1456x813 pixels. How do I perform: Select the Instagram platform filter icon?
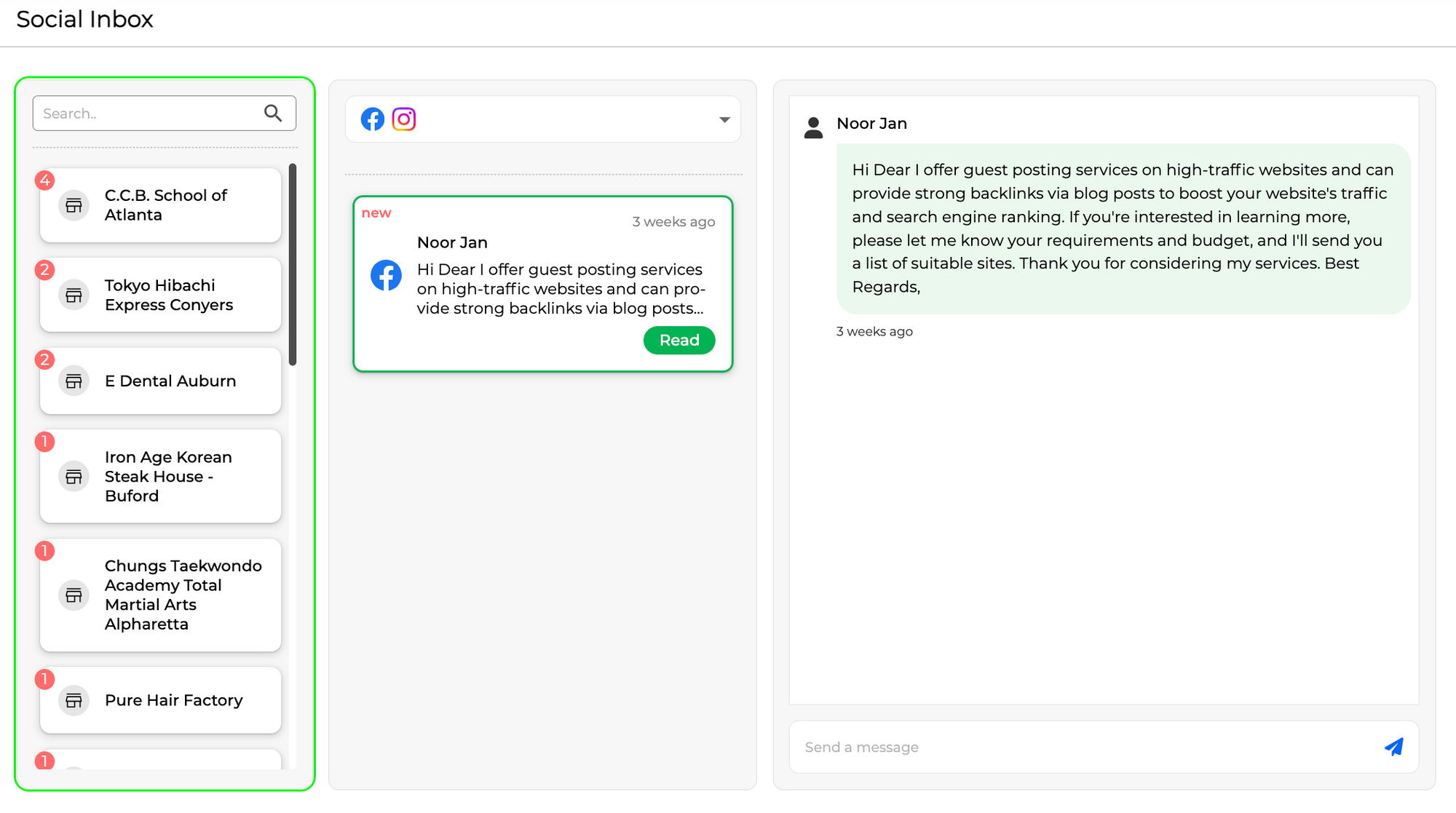coord(403,119)
